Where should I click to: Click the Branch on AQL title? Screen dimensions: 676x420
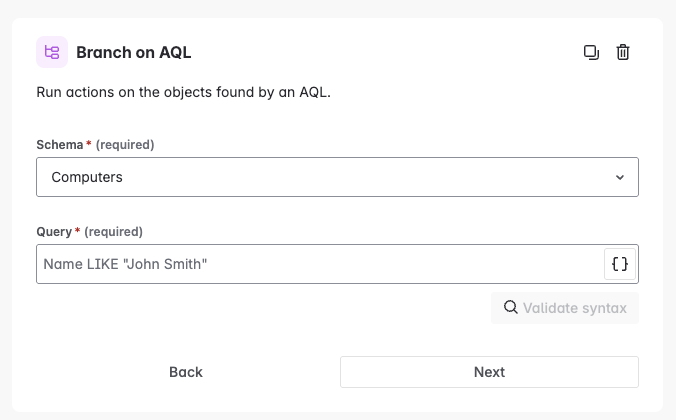click(x=133, y=52)
